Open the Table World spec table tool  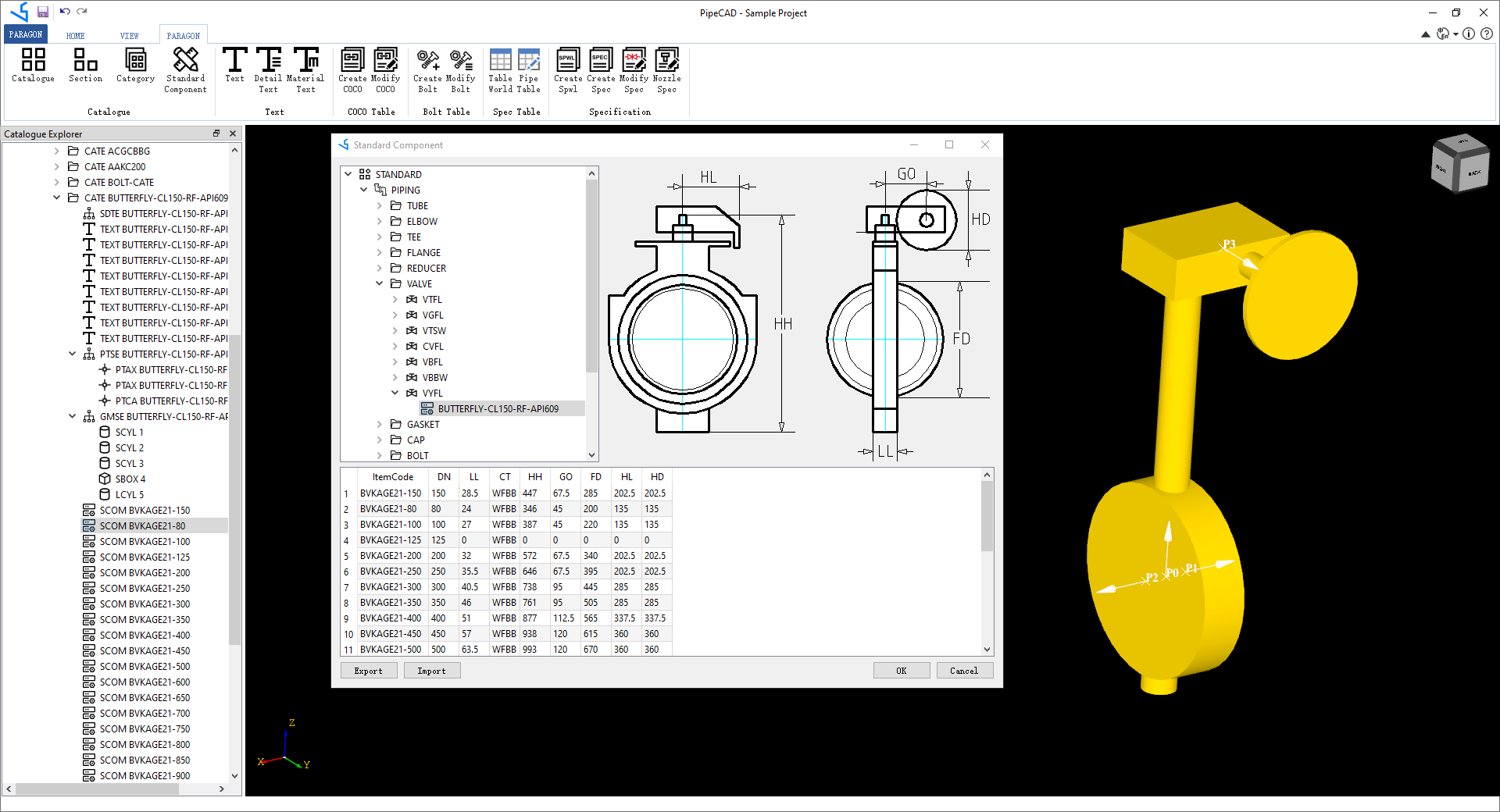[x=500, y=70]
